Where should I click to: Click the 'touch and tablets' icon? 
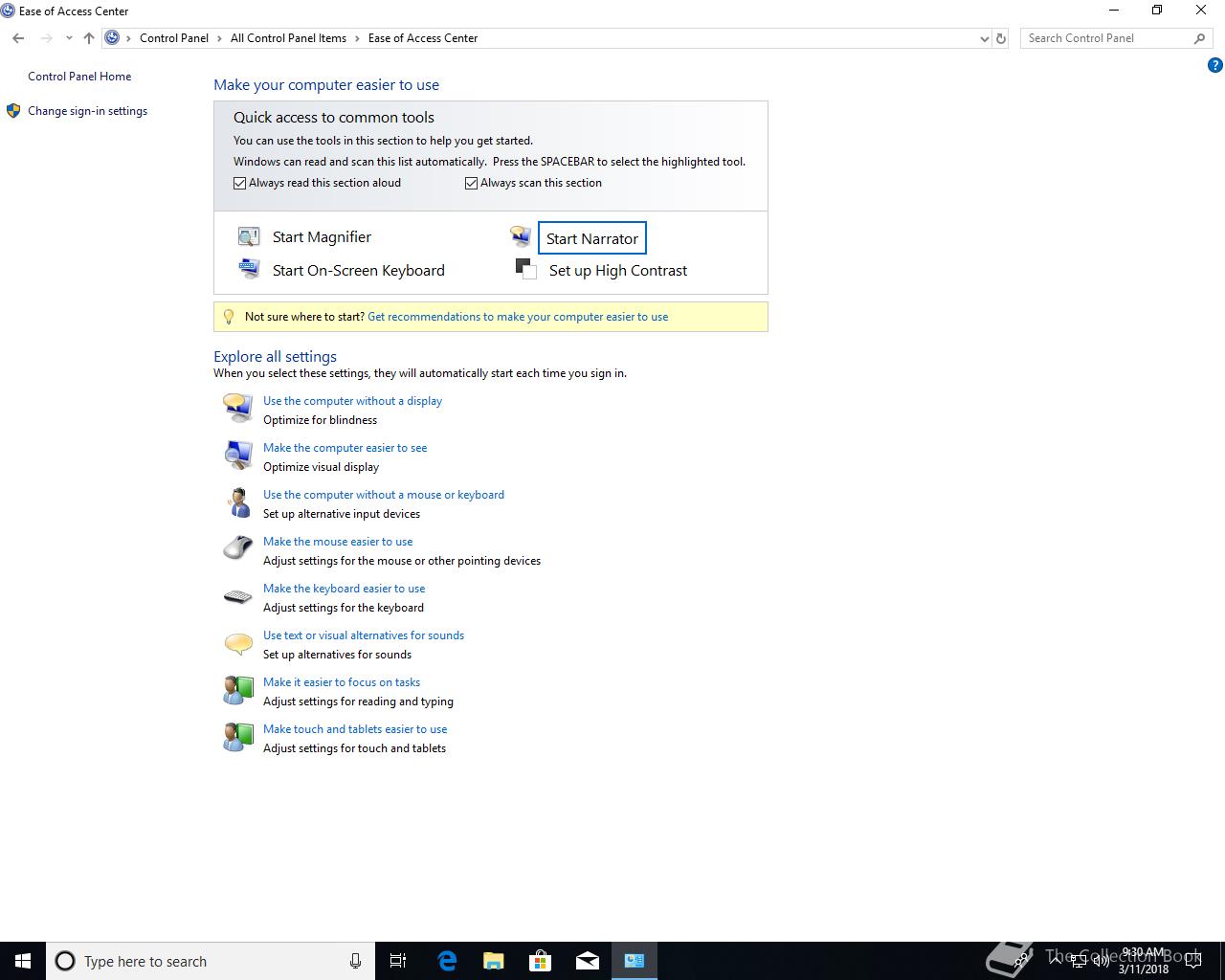(237, 737)
